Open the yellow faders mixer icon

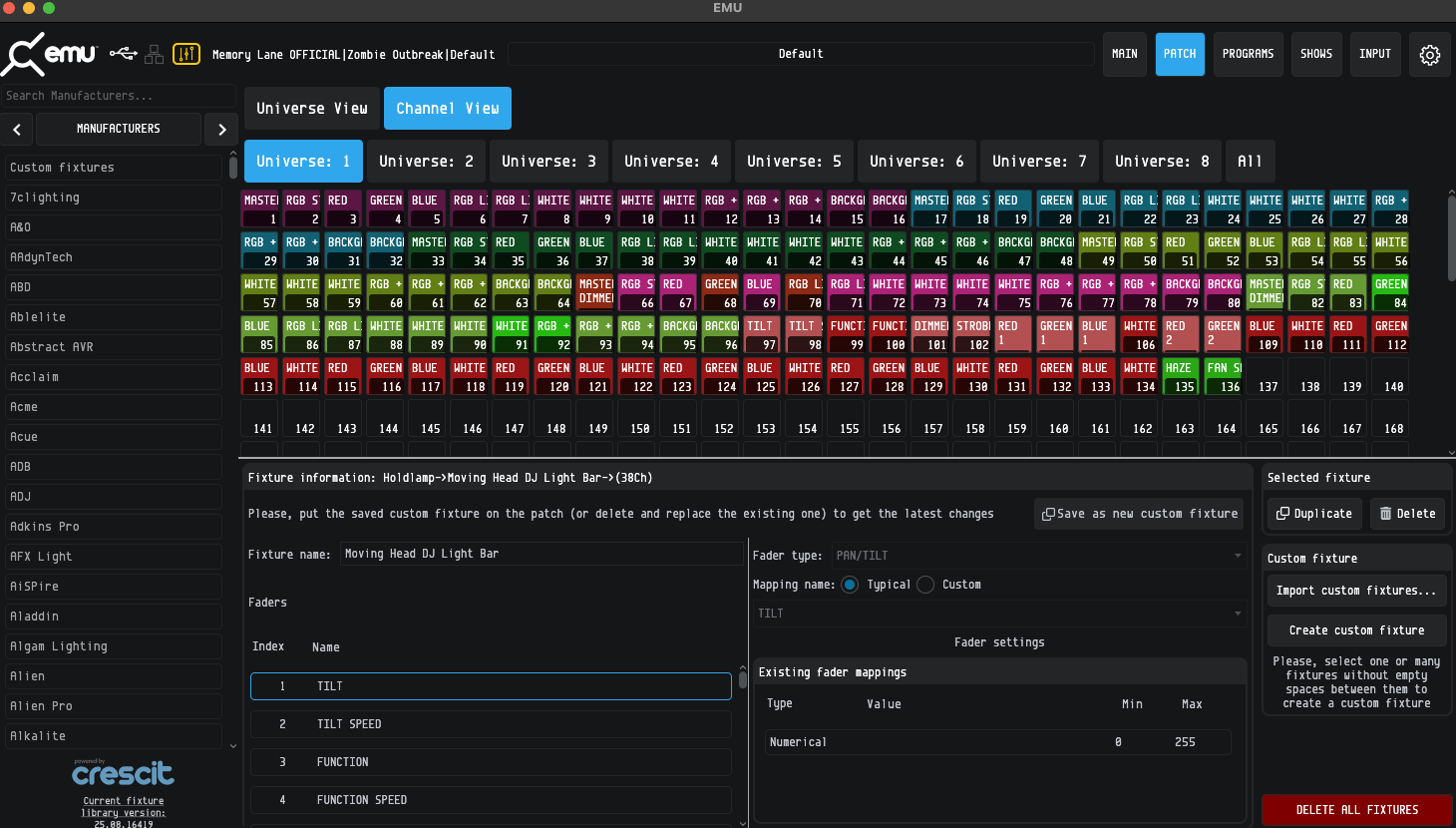tap(186, 54)
